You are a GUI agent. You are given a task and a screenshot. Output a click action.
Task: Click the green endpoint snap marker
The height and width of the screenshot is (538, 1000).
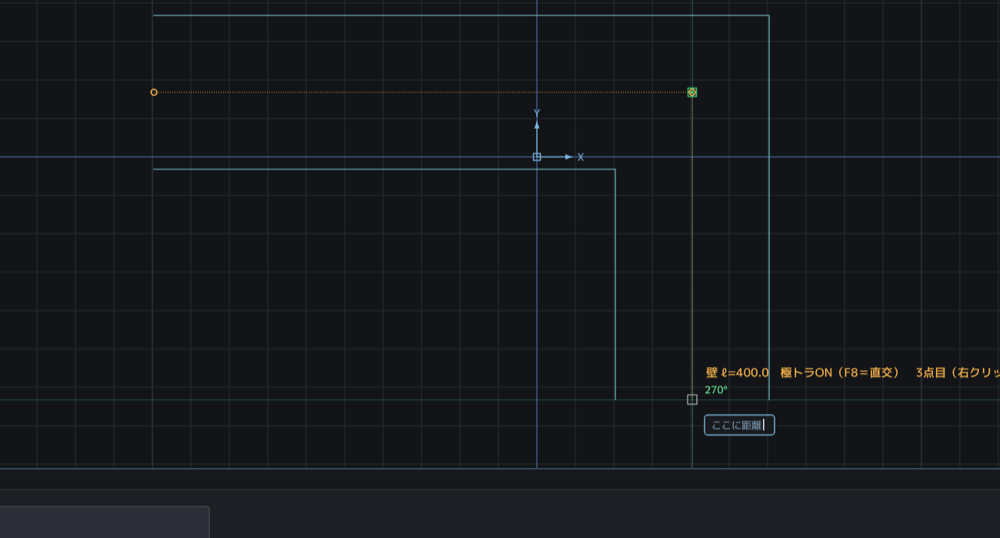pos(692,92)
